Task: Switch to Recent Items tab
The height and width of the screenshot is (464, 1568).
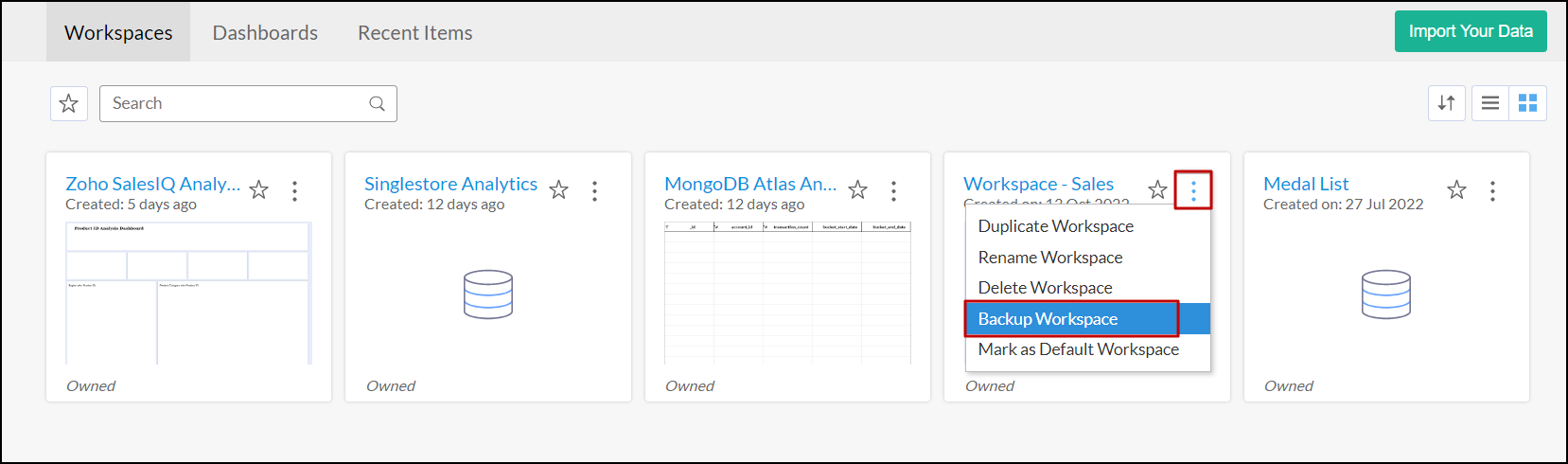Action: pyautogui.click(x=414, y=33)
